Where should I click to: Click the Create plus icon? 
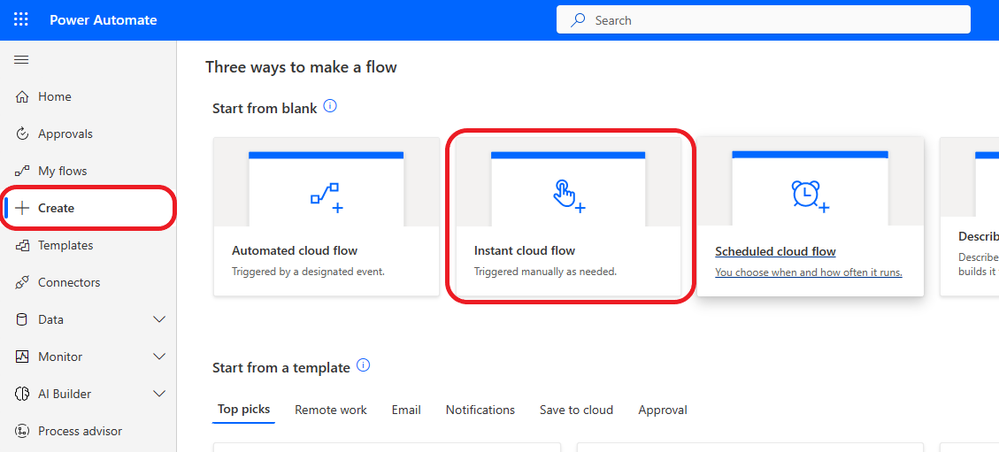coord(22,208)
